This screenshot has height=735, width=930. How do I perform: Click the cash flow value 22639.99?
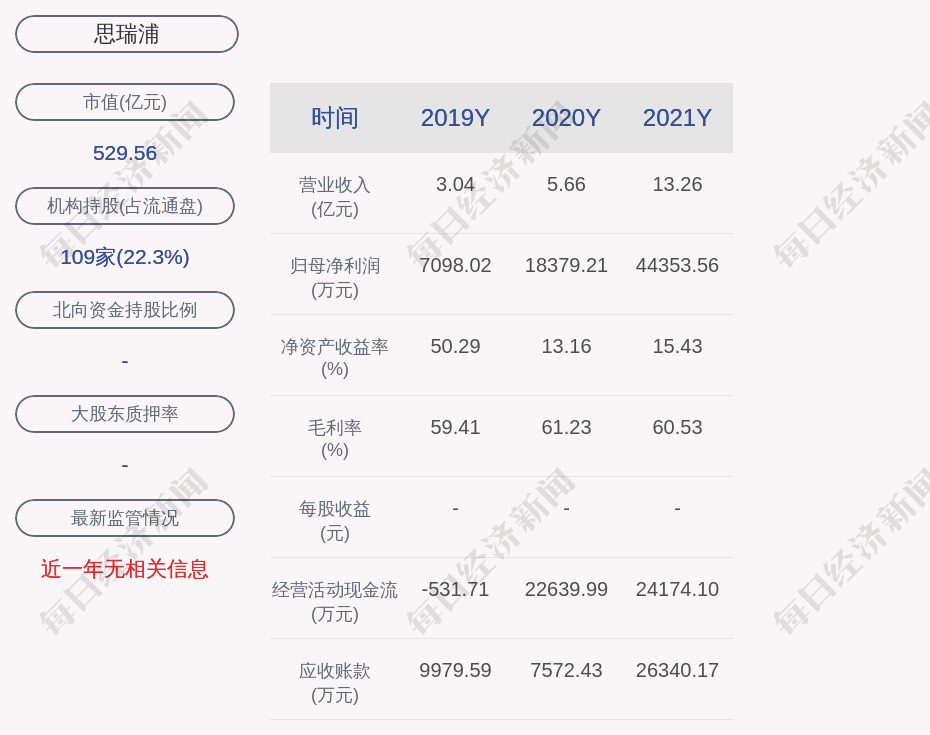click(566, 589)
